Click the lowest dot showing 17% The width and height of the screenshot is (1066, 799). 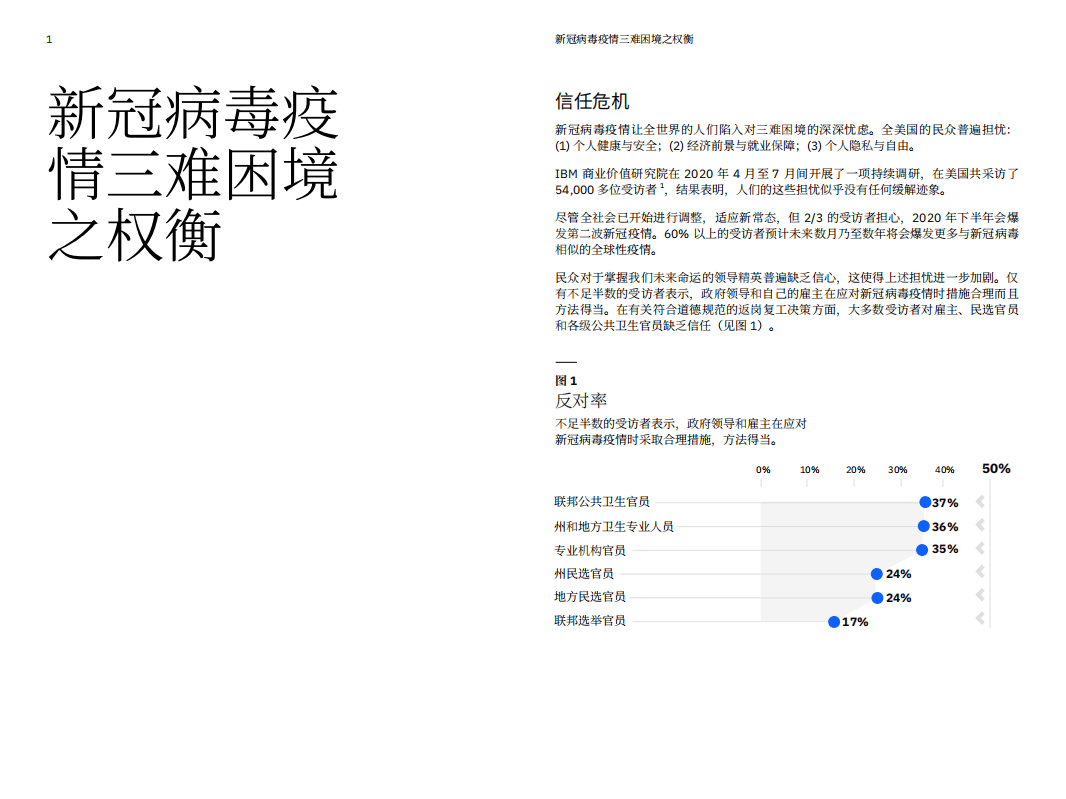tap(833, 623)
